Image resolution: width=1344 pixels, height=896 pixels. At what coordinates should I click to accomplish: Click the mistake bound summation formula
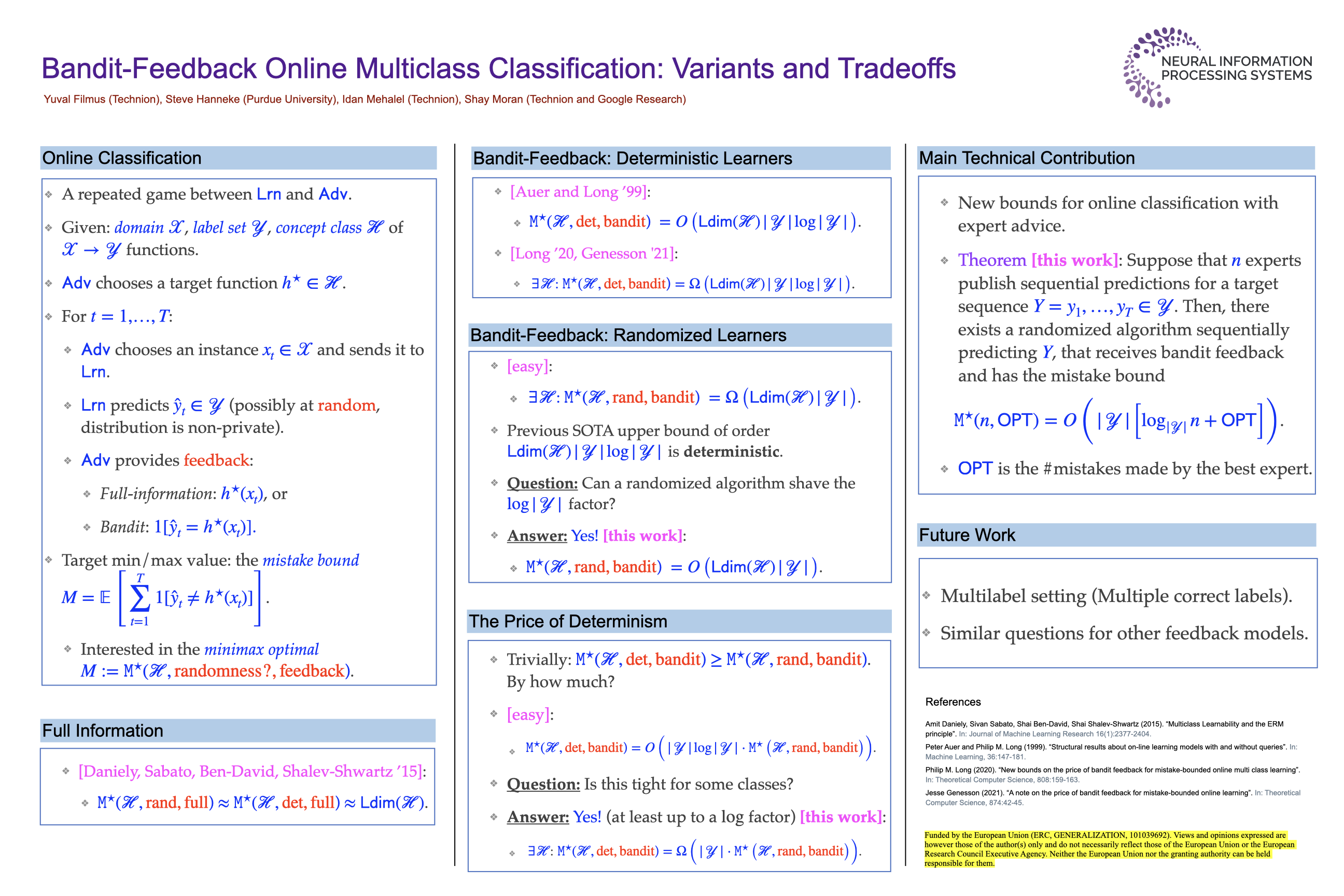click(164, 598)
